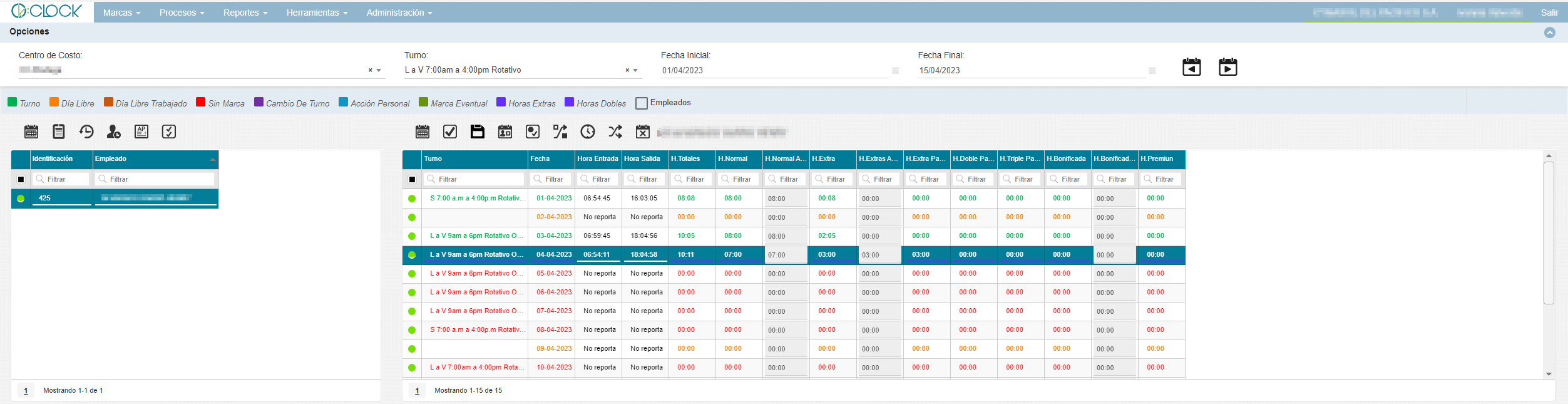Click the Salir link
This screenshot has height=404, width=1568.
click(x=1549, y=13)
